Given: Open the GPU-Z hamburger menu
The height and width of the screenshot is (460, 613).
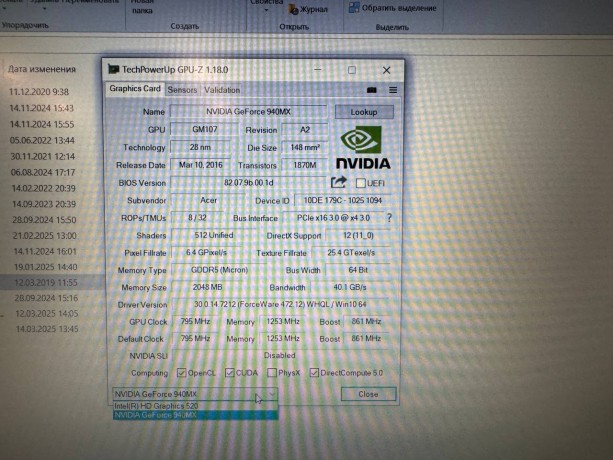Looking at the screenshot, I should (x=393, y=90).
